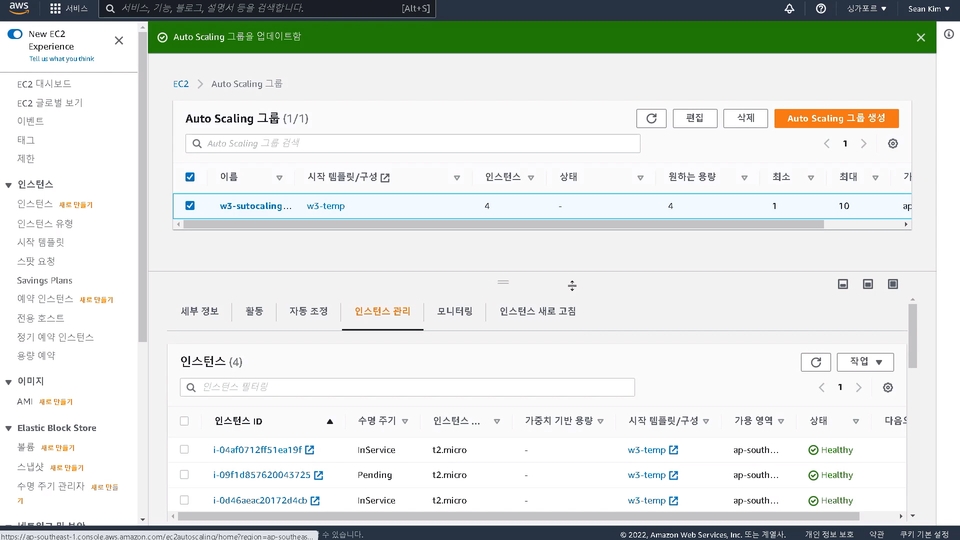Screen dimensions: 960x540
Task: Go to next page of instances
Action: 858,388
